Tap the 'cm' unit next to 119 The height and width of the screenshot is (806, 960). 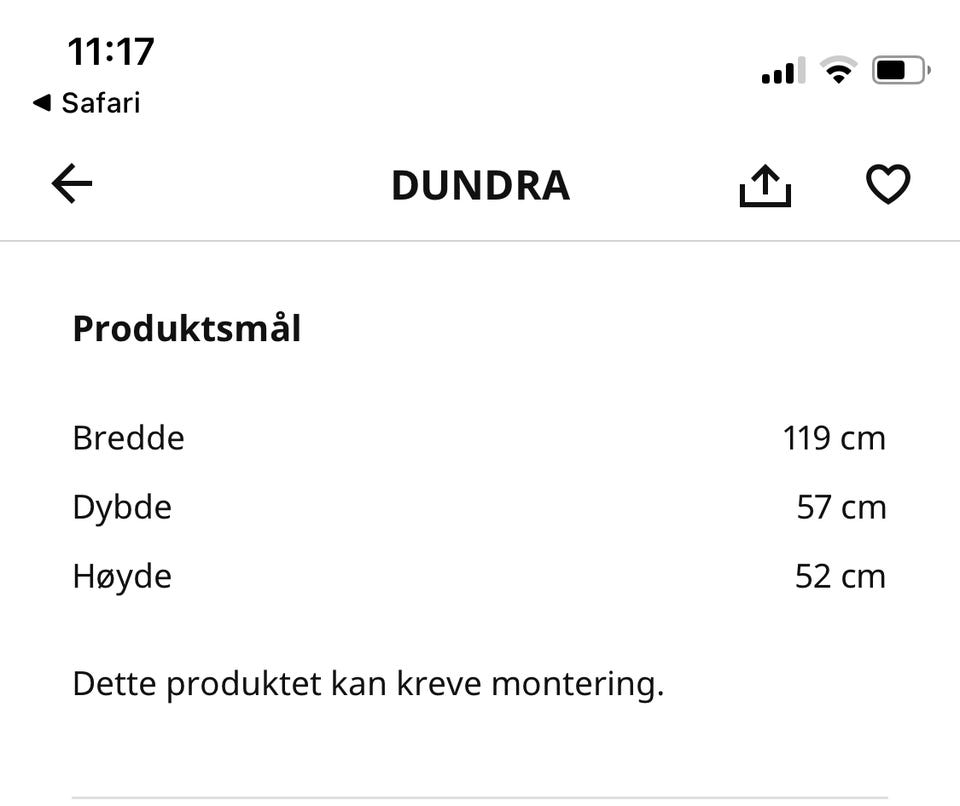point(863,438)
